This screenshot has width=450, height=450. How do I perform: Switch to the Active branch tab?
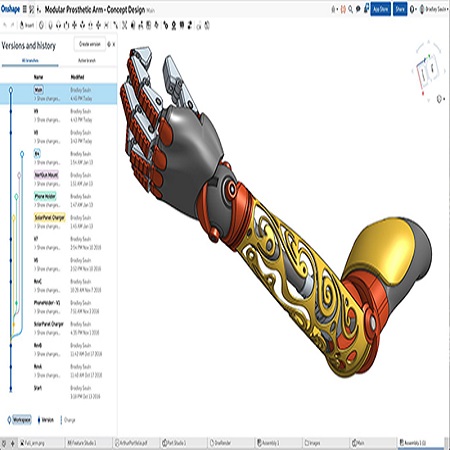87,61
